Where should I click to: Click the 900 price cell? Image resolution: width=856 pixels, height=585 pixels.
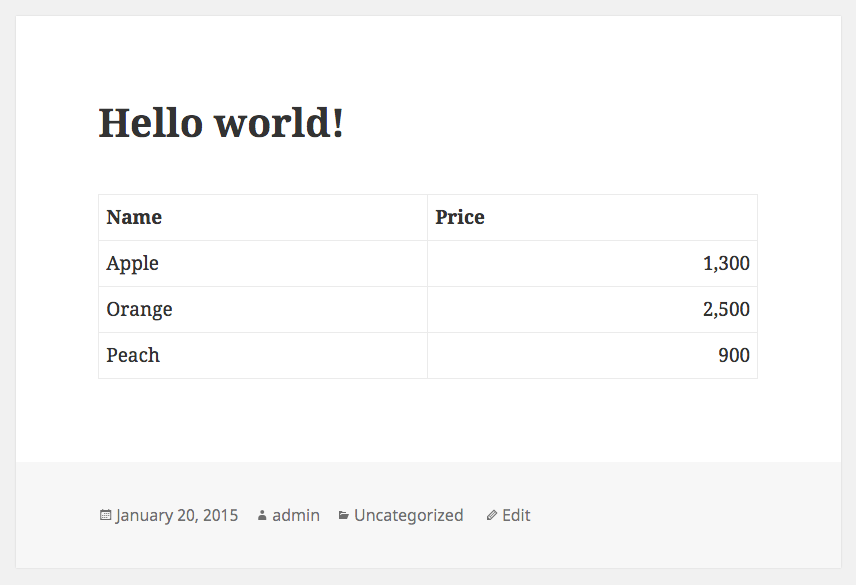click(592, 355)
